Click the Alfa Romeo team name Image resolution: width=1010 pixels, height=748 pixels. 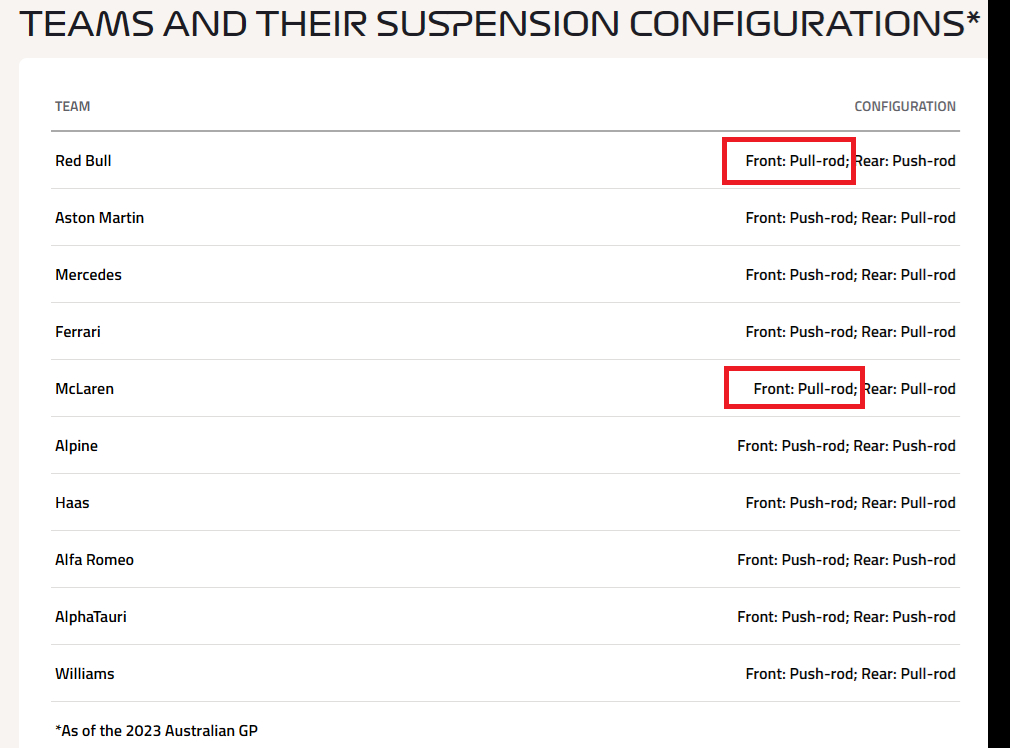(94, 559)
